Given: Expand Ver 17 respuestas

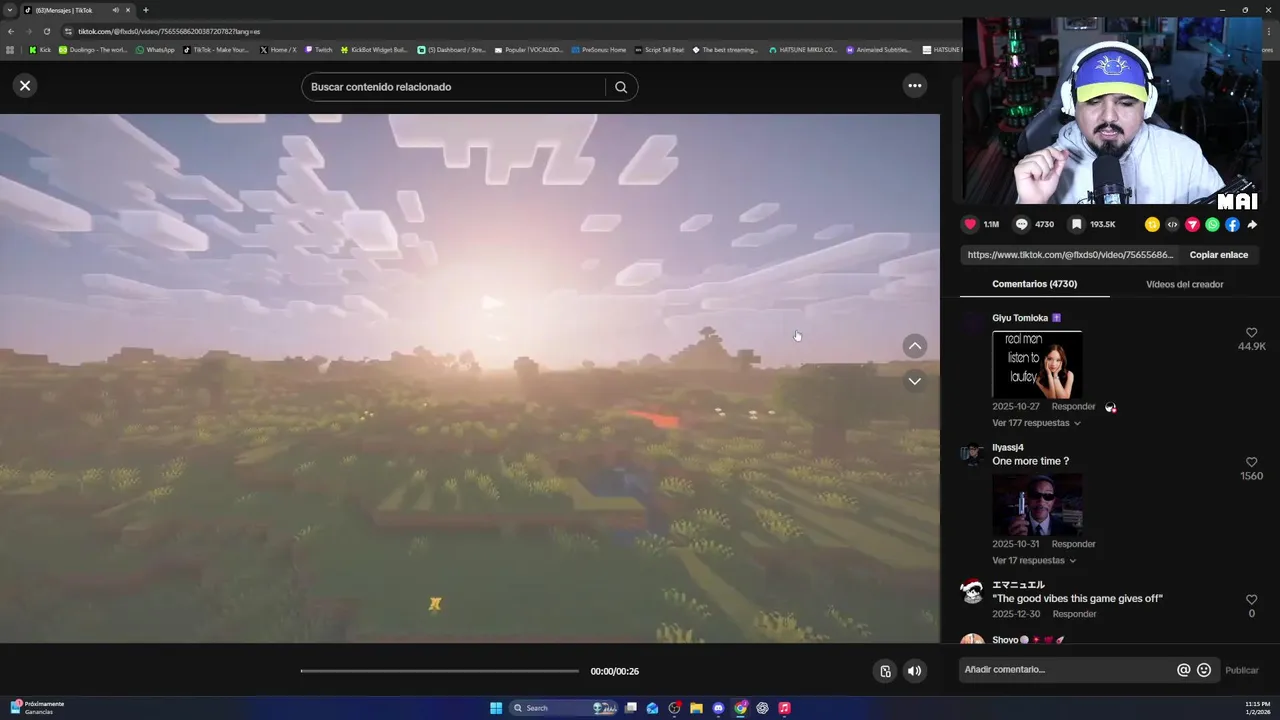Looking at the screenshot, I should tap(1033, 561).
